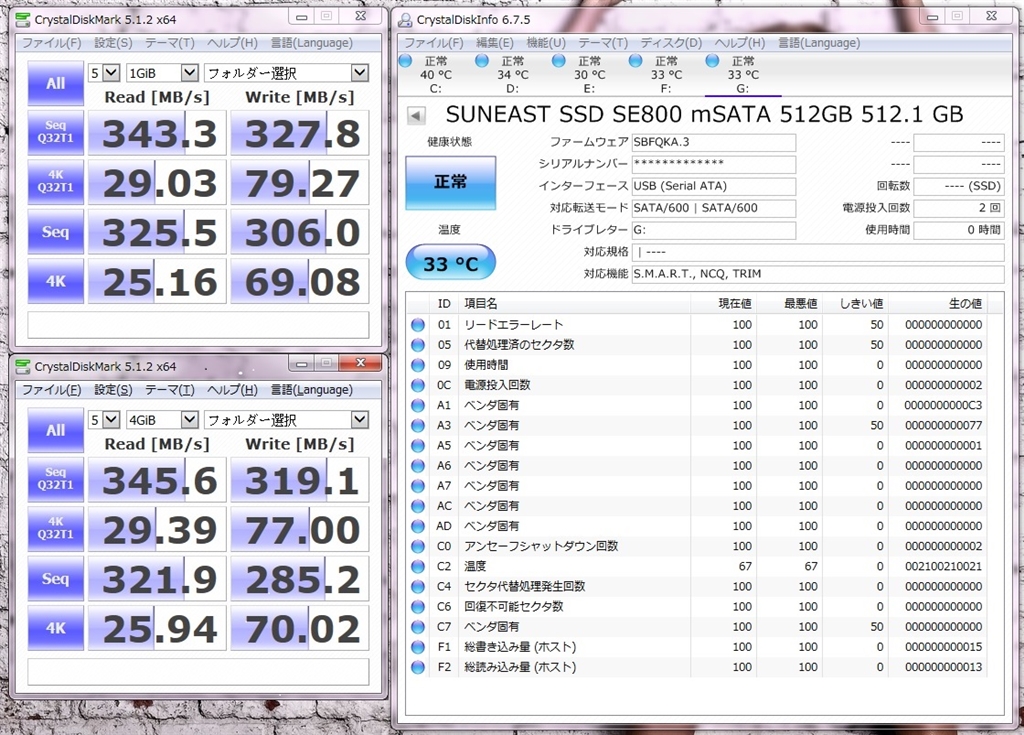Image resolution: width=1024 pixels, height=735 pixels.
Task: Open 言語(Language) menu in CrystalDiskInfo
Action: coord(819,43)
